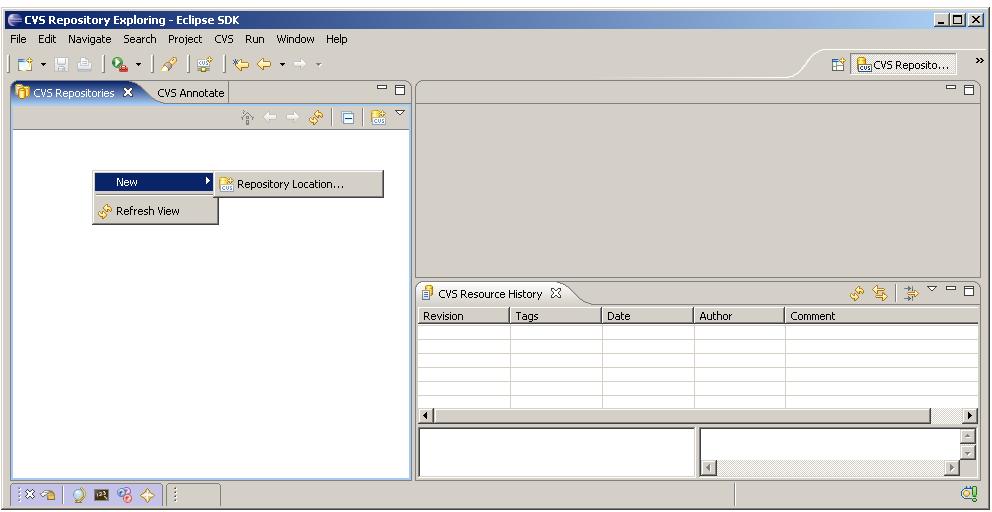Viewport: 992px width, 512px height.
Task: Open the Run menu
Action: click(x=254, y=39)
